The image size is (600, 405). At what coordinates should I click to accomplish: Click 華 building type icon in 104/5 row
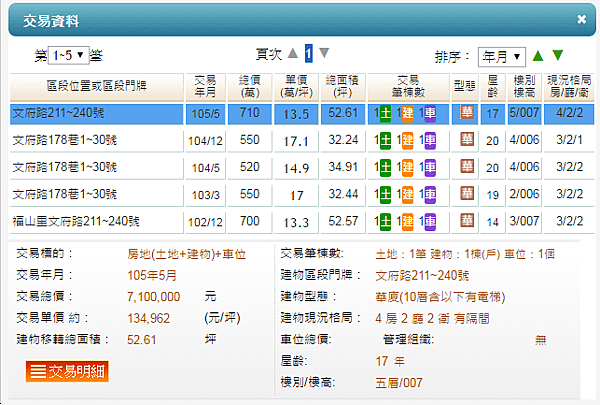point(467,167)
